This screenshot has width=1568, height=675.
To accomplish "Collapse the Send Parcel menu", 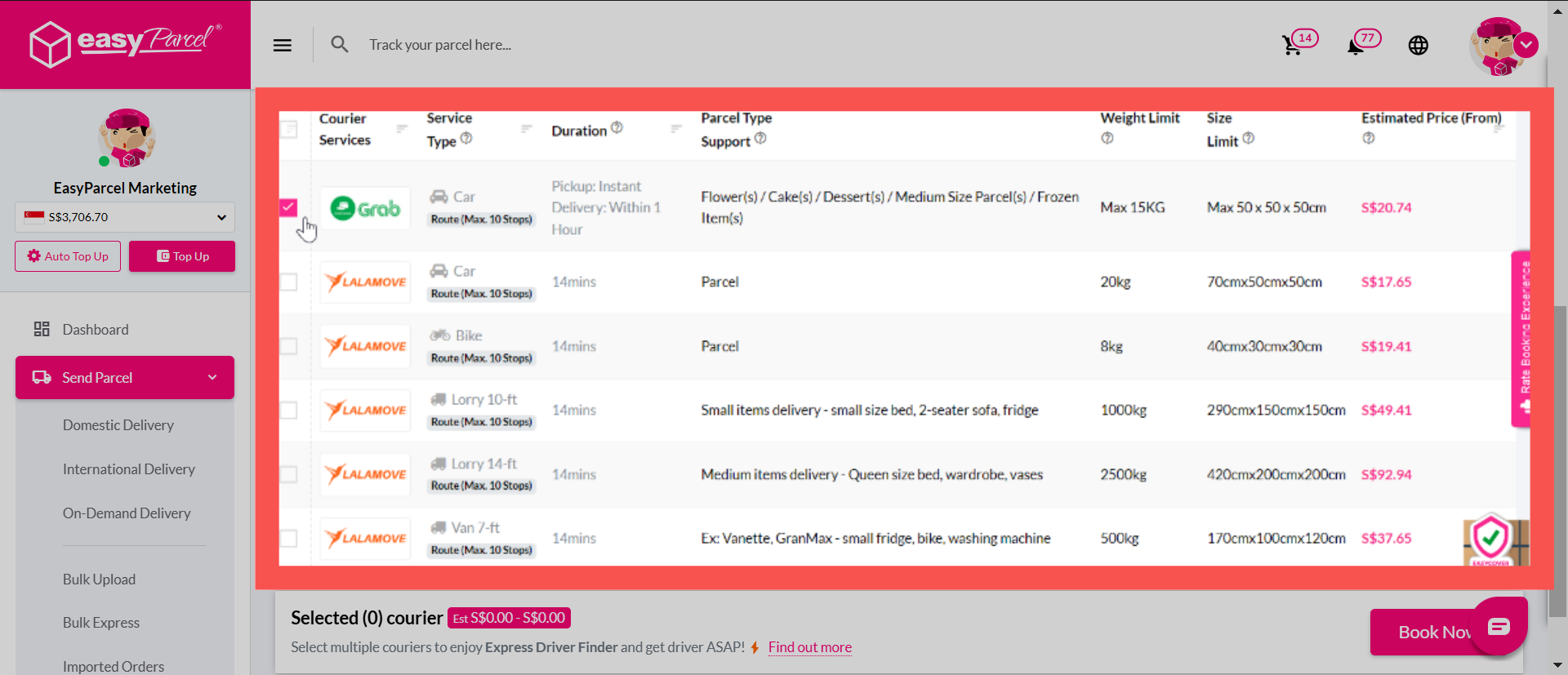I will (x=125, y=377).
